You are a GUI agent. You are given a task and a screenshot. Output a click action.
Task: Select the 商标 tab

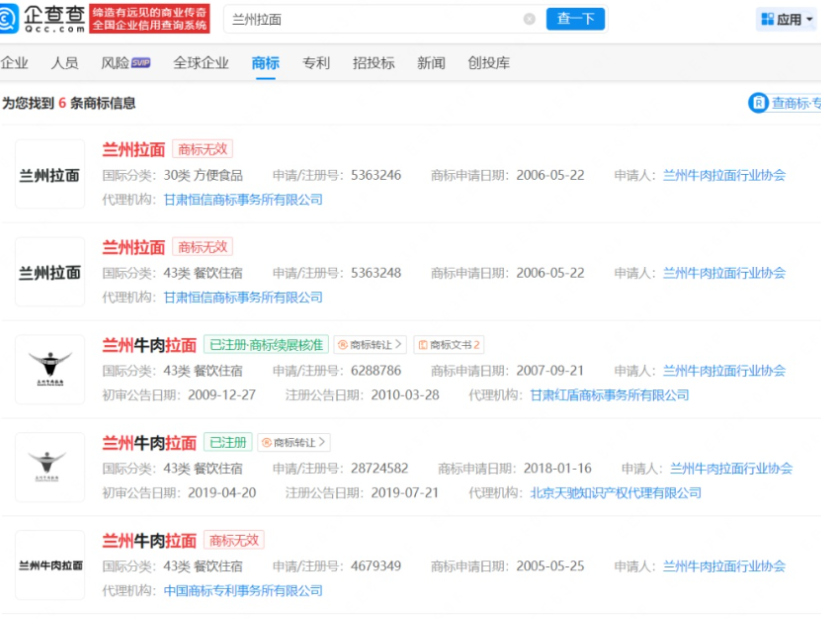265,63
